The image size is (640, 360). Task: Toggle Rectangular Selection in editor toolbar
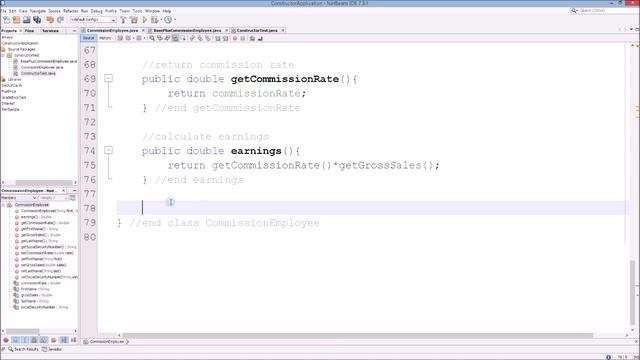pyautogui.click(x=183, y=38)
